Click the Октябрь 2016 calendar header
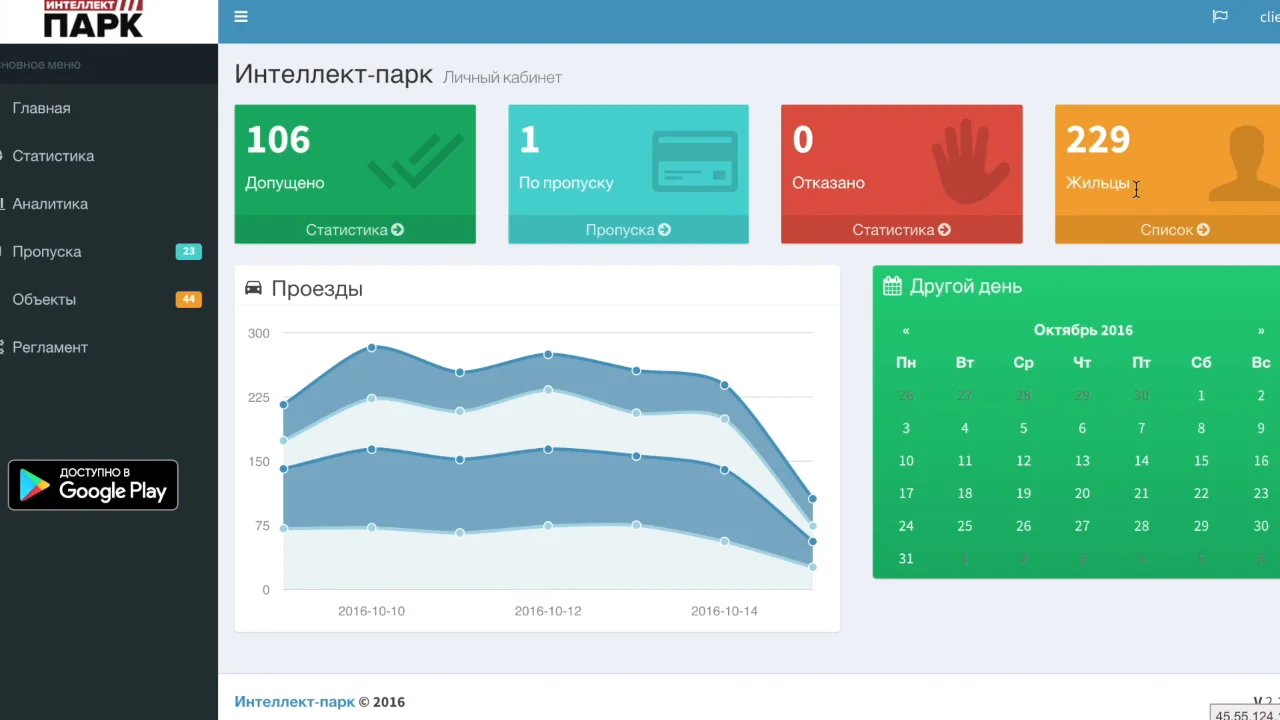 click(x=1083, y=330)
